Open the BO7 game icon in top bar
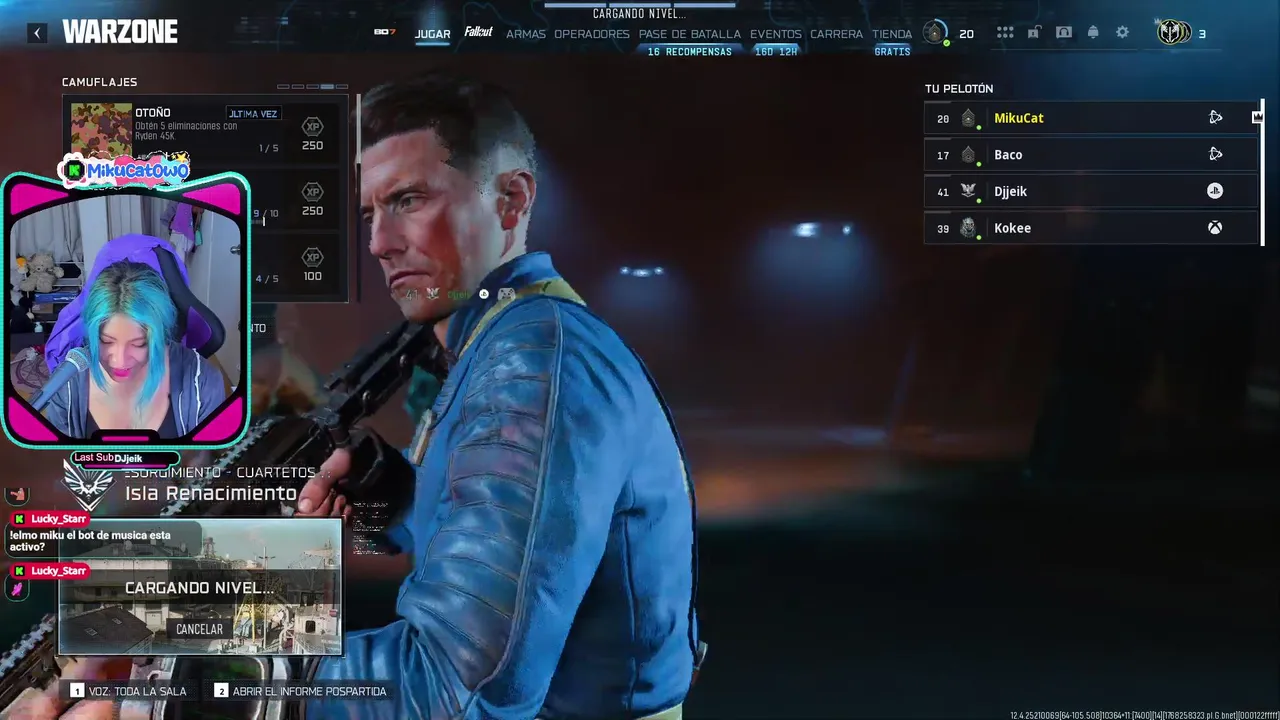Viewport: 1280px width, 720px height. click(x=385, y=32)
